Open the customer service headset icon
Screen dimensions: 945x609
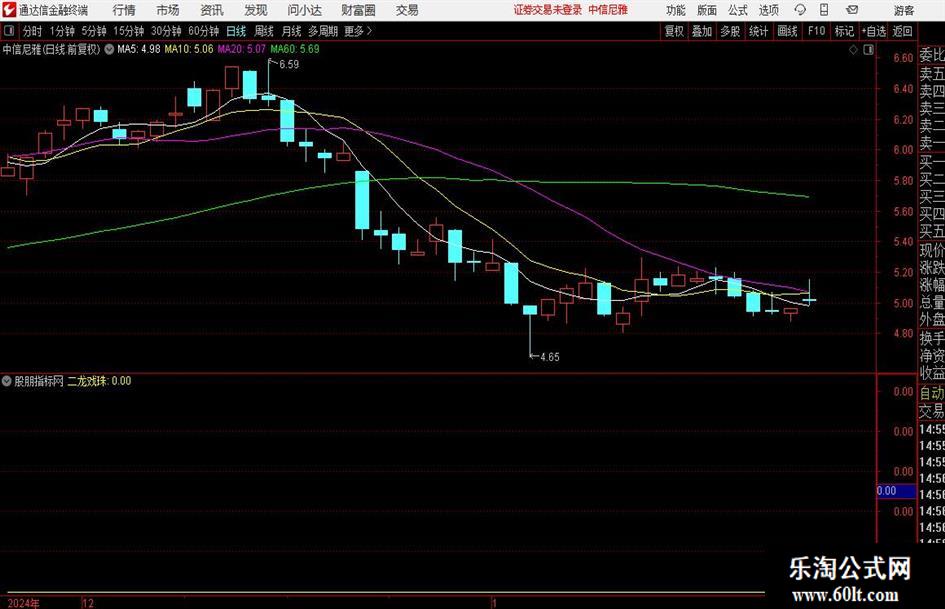tap(800, 10)
